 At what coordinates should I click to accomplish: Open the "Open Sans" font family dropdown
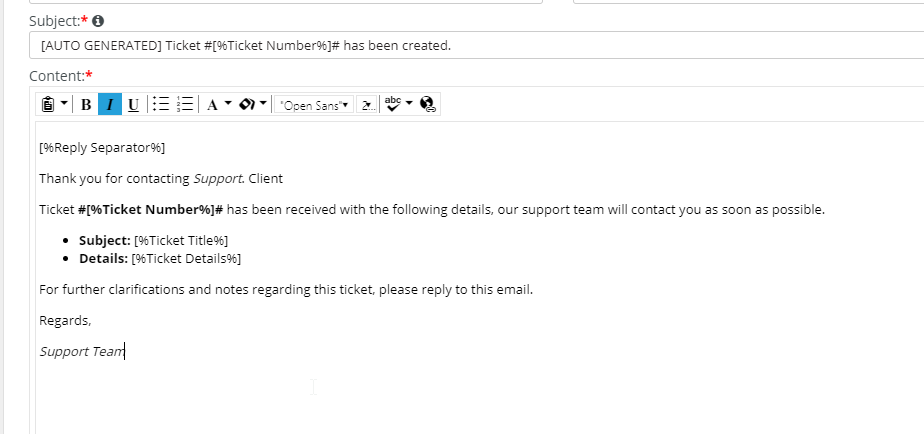point(314,105)
